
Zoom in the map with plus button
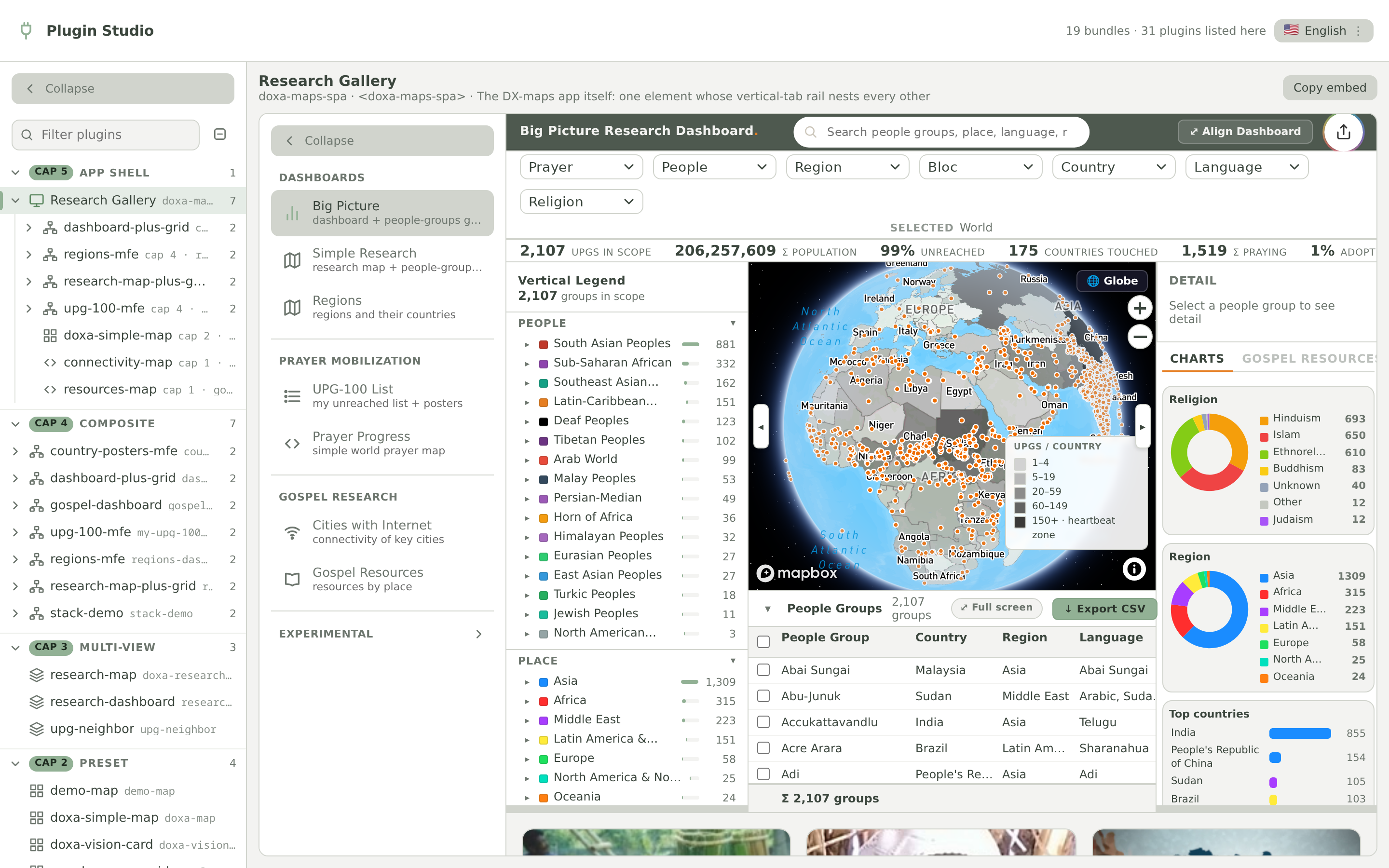[x=1139, y=308]
